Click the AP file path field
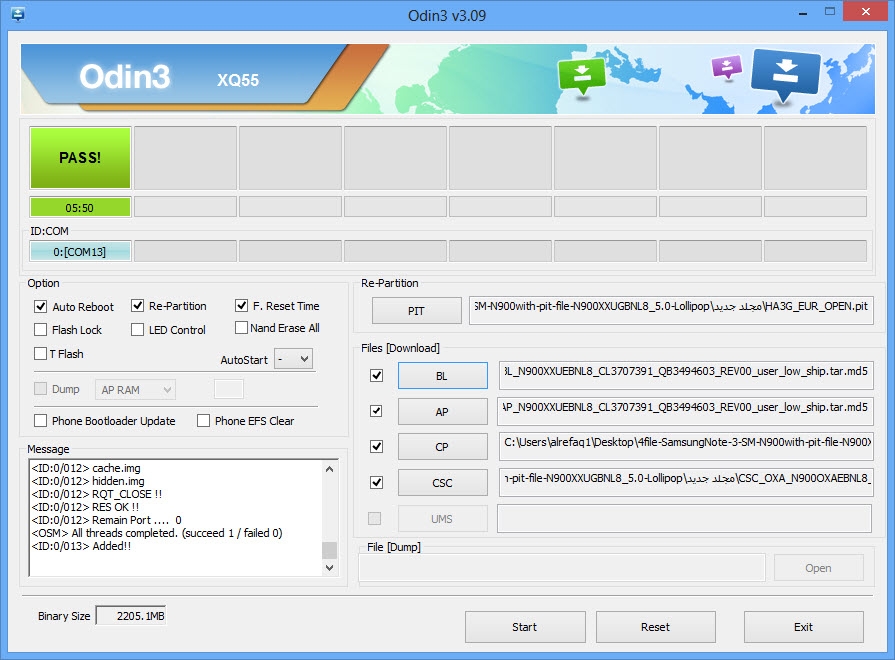895x660 pixels. 686,411
